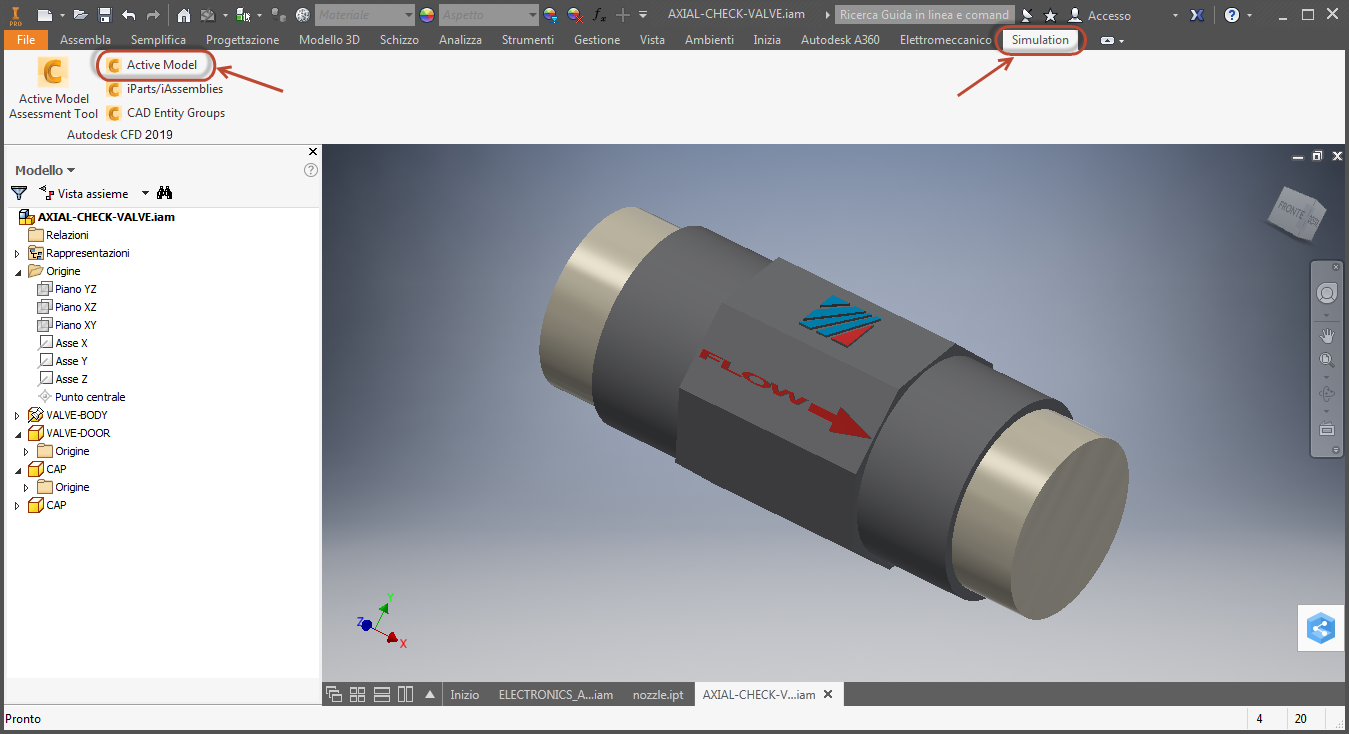Image resolution: width=1349 pixels, height=734 pixels.
Task: Open the full navigation wheel tool
Action: tap(1327, 293)
